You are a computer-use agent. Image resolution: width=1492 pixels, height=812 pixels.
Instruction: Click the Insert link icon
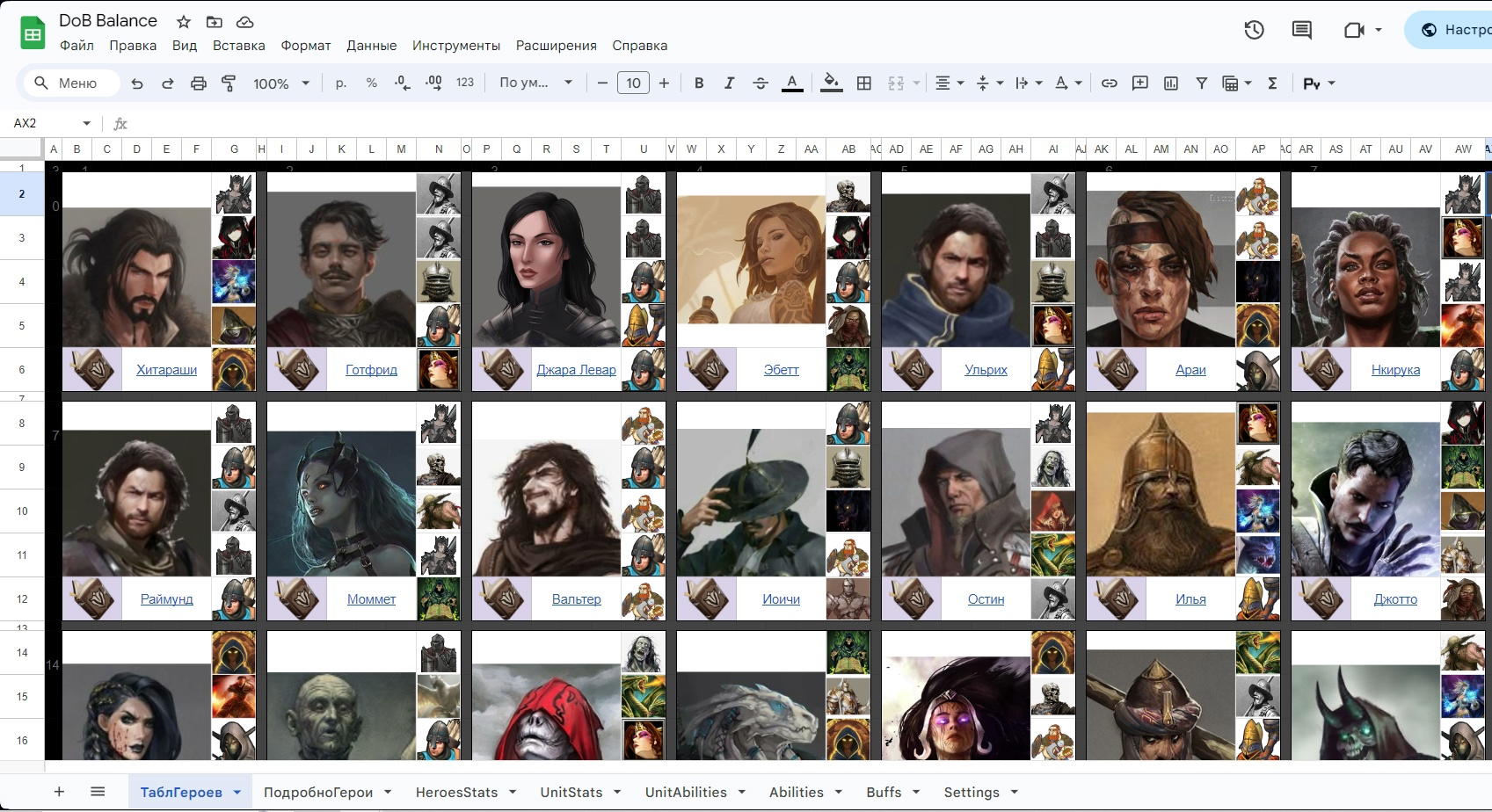pyautogui.click(x=1110, y=83)
